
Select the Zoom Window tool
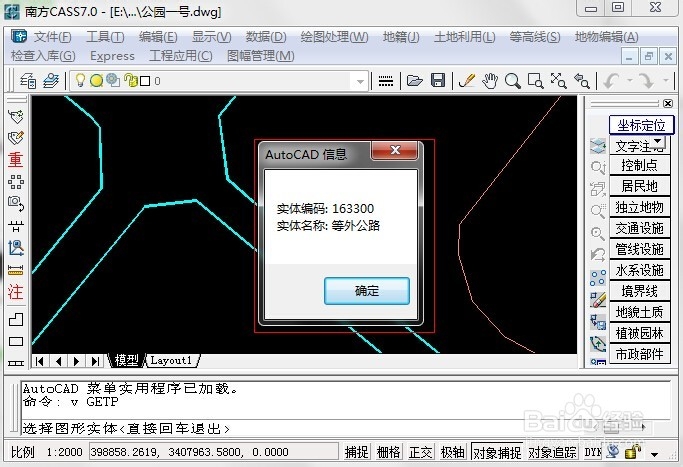(535, 81)
